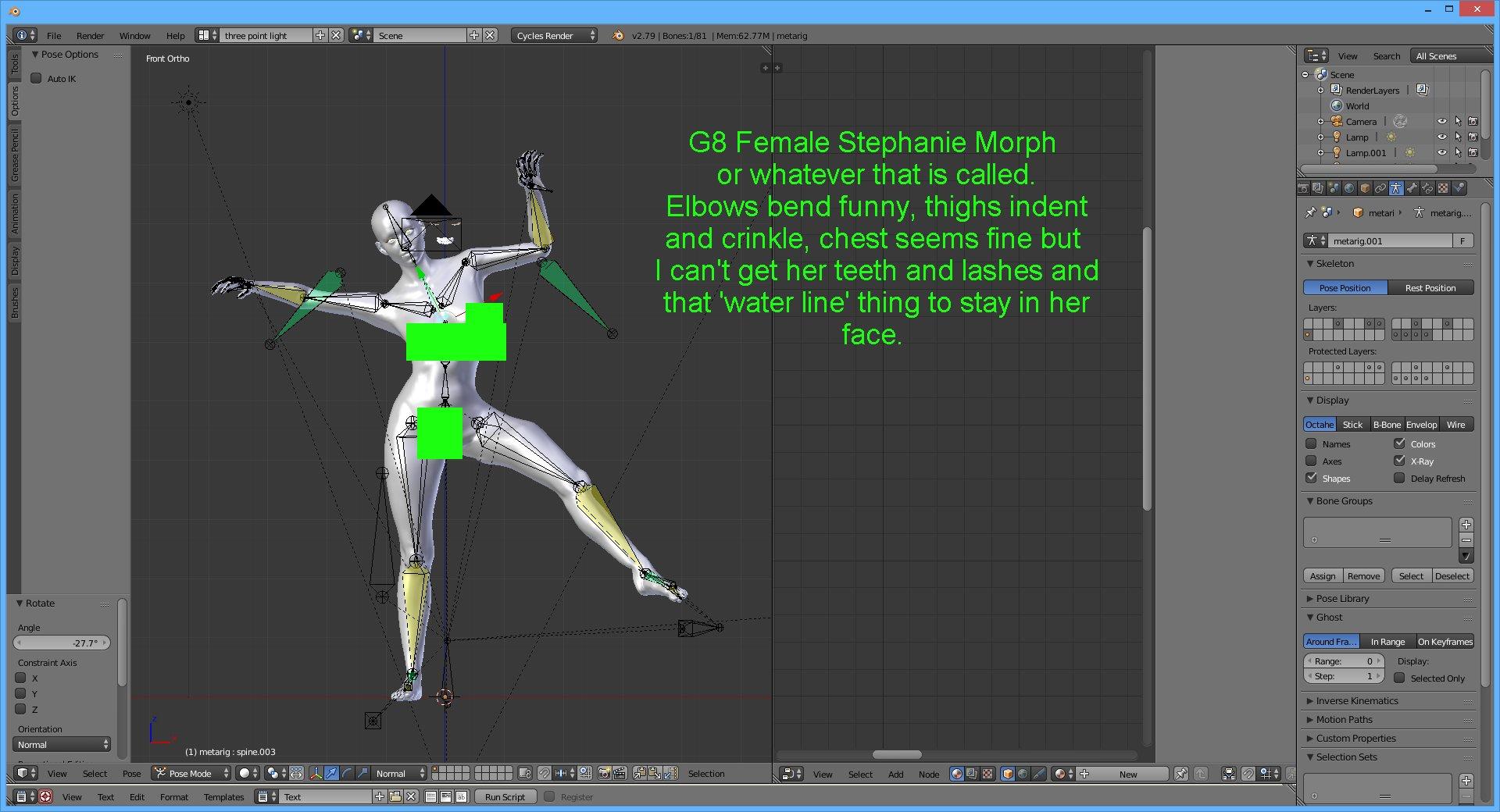The image size is (1500, 812).
Task: Open the Orientation Normal dropdown in Rotate panel
Action: [x=62, y=745]
